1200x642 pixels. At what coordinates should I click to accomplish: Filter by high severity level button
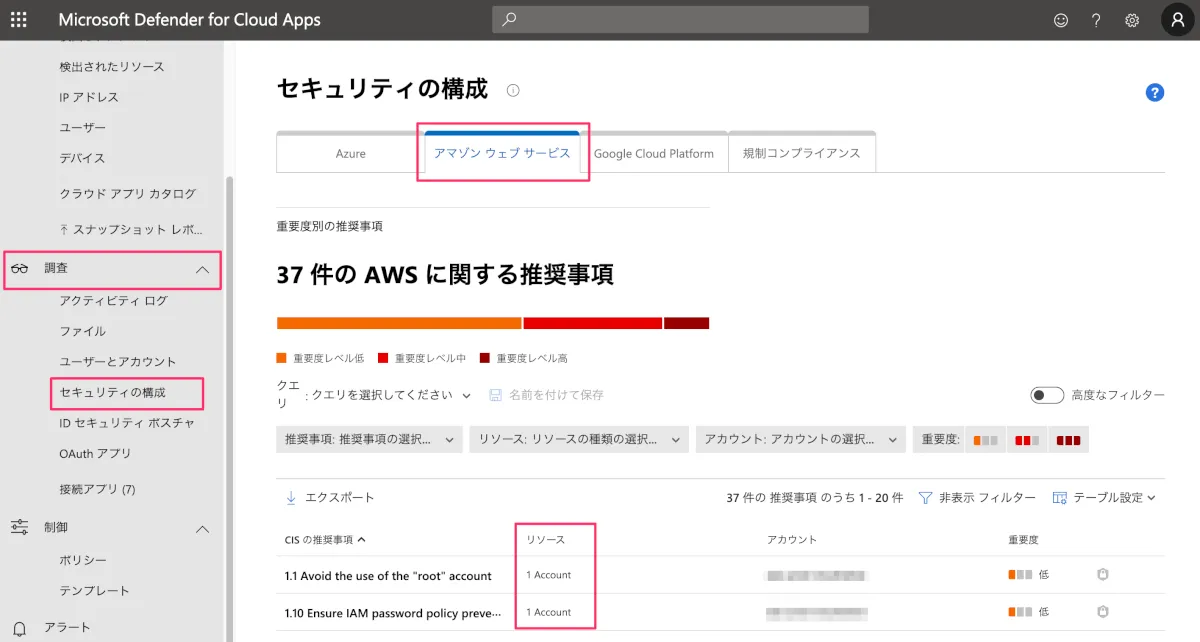pyautogui.click(x=1068, y=440)
